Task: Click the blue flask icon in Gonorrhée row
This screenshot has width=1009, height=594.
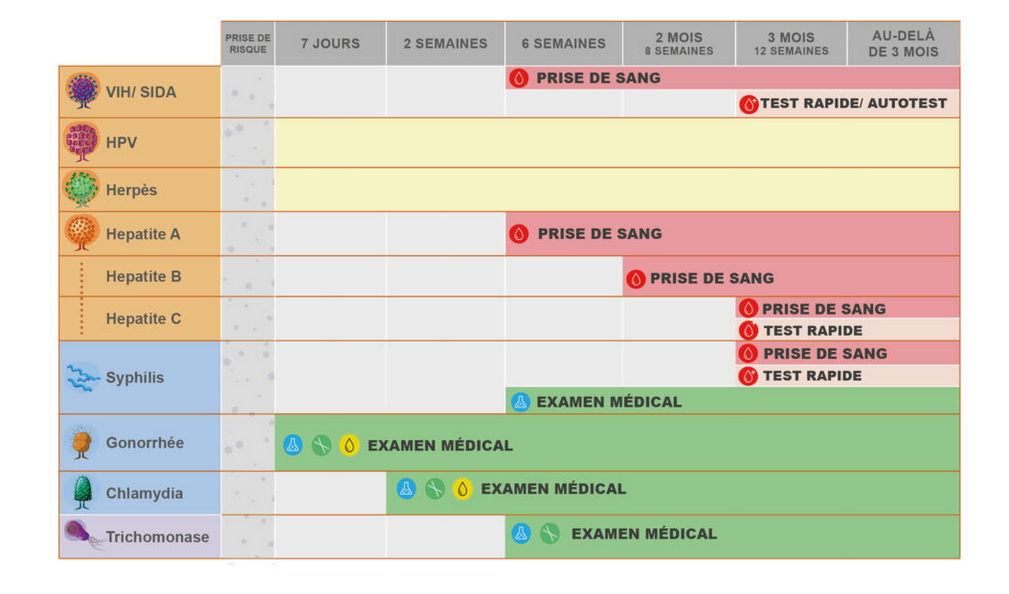Action: pyautogui.click(x=292, y=445)
